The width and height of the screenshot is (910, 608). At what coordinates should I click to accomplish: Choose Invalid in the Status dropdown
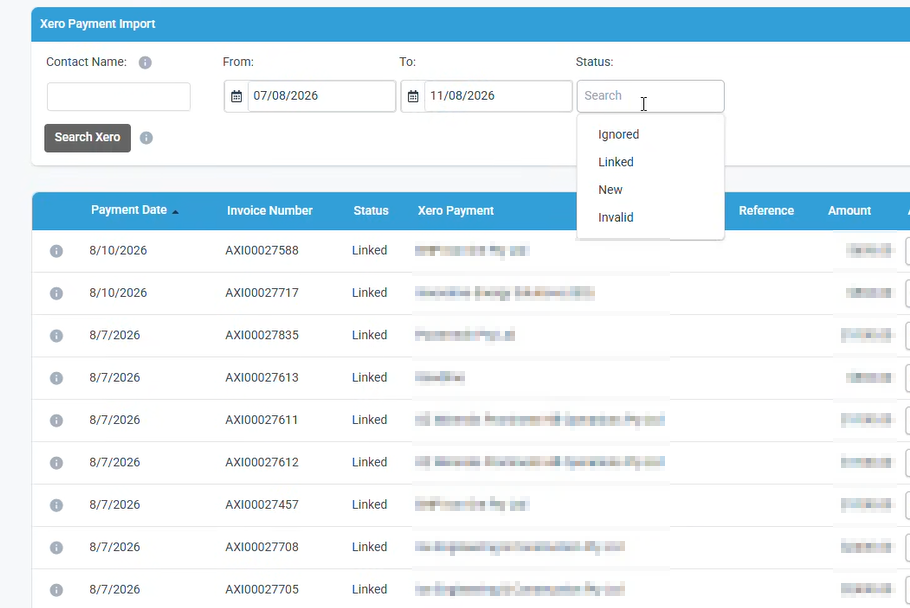point(616,218)
